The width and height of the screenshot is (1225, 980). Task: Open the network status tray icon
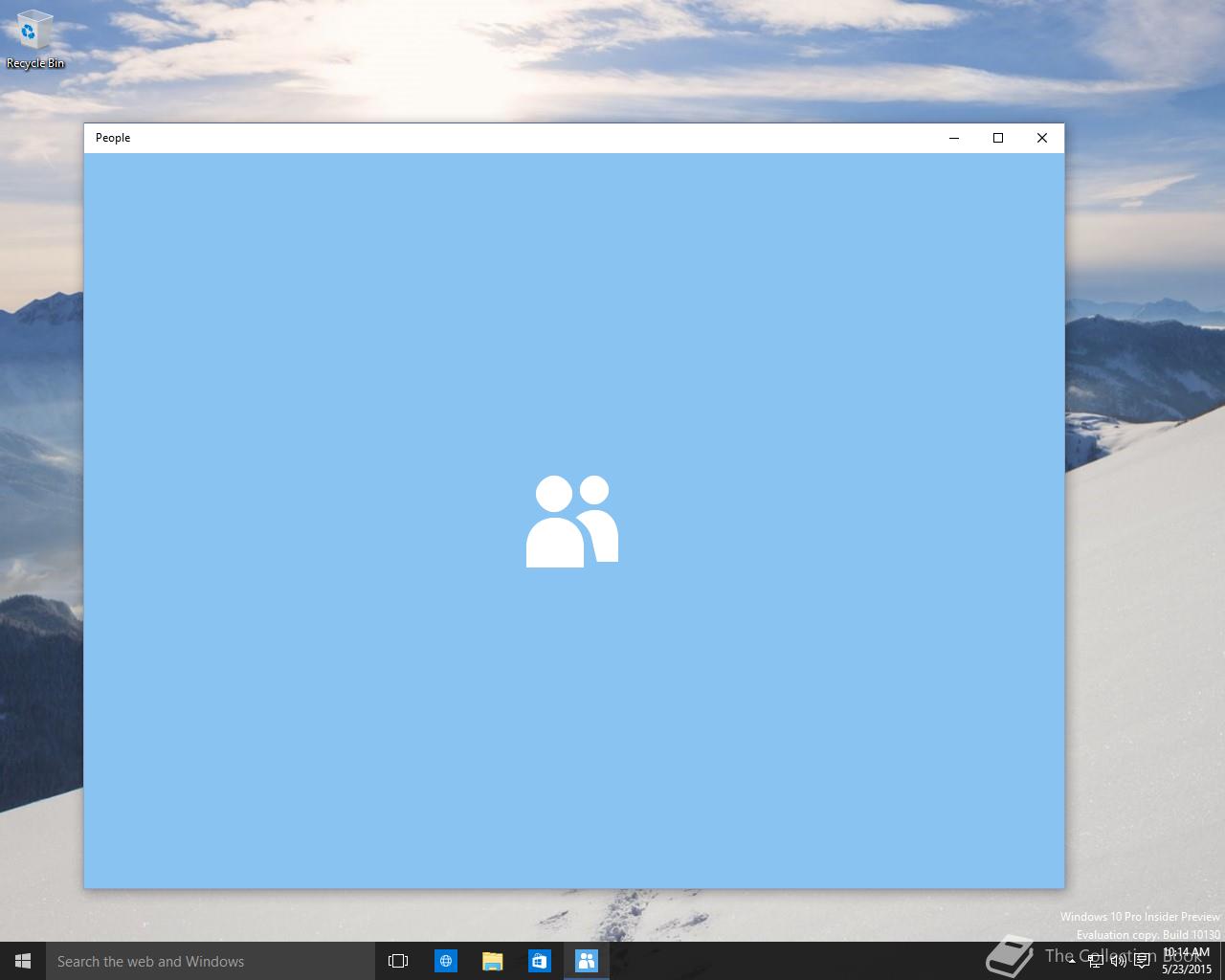click(1095, 961)
